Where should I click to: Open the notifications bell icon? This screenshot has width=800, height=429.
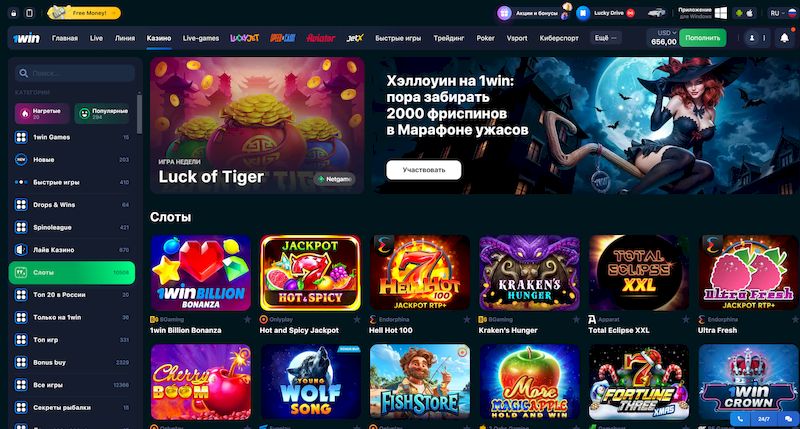point(784,38)
